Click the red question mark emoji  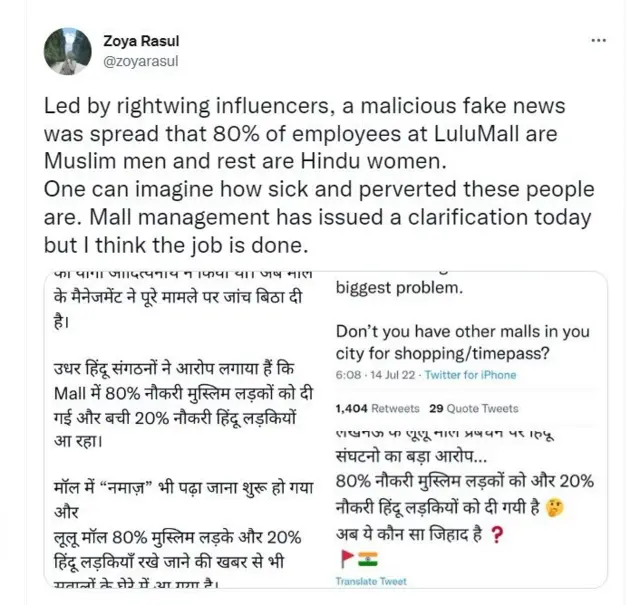[498, 534]
